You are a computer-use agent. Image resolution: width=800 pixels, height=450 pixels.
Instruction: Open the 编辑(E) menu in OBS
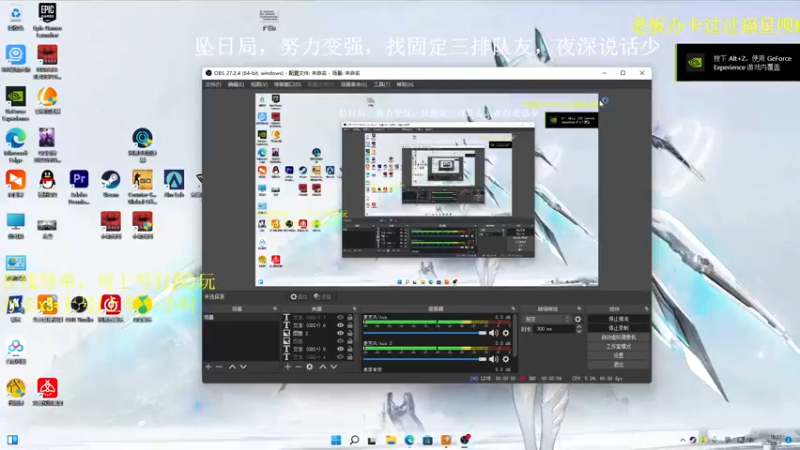(x=236, y=85)
